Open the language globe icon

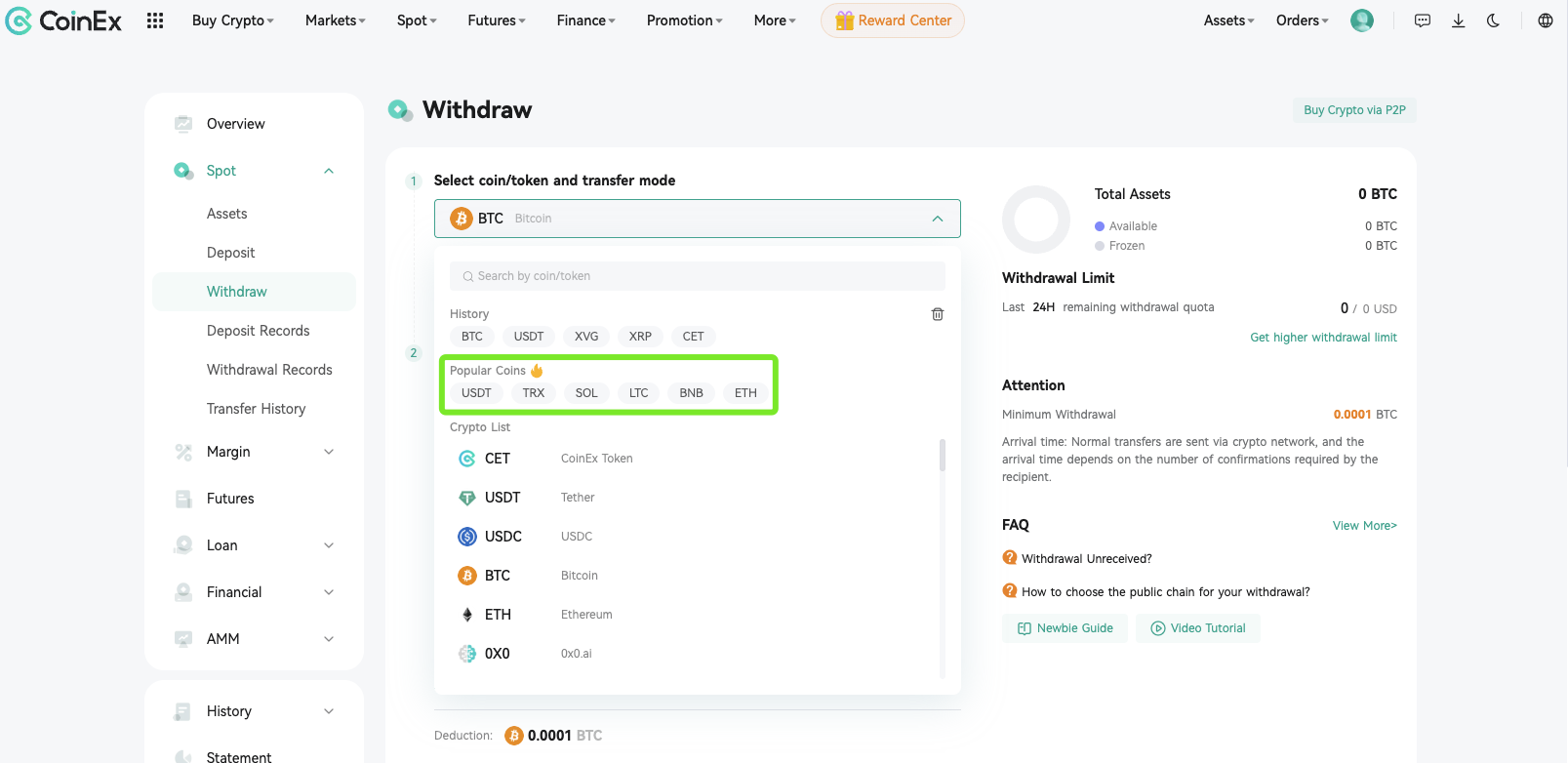pos(1546,20)
